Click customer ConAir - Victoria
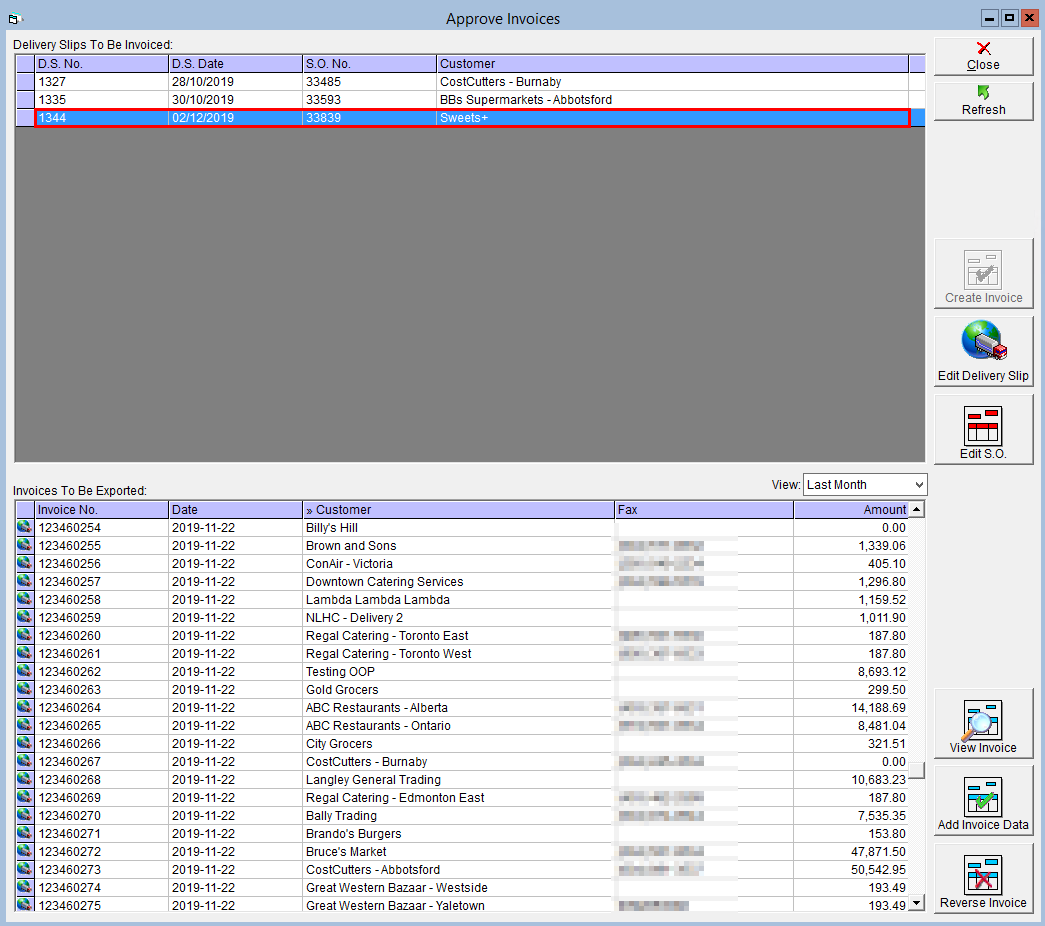 point(349,563)
